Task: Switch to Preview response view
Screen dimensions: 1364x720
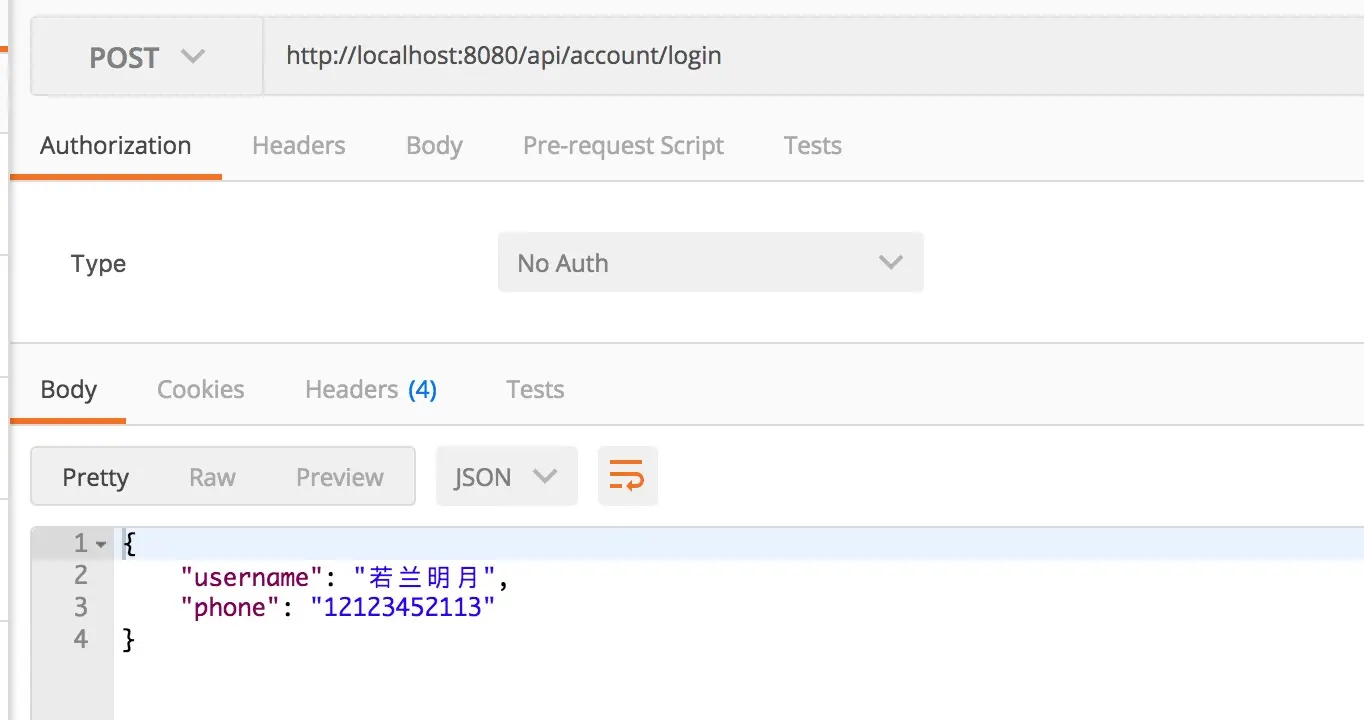Action: (340, 477)
